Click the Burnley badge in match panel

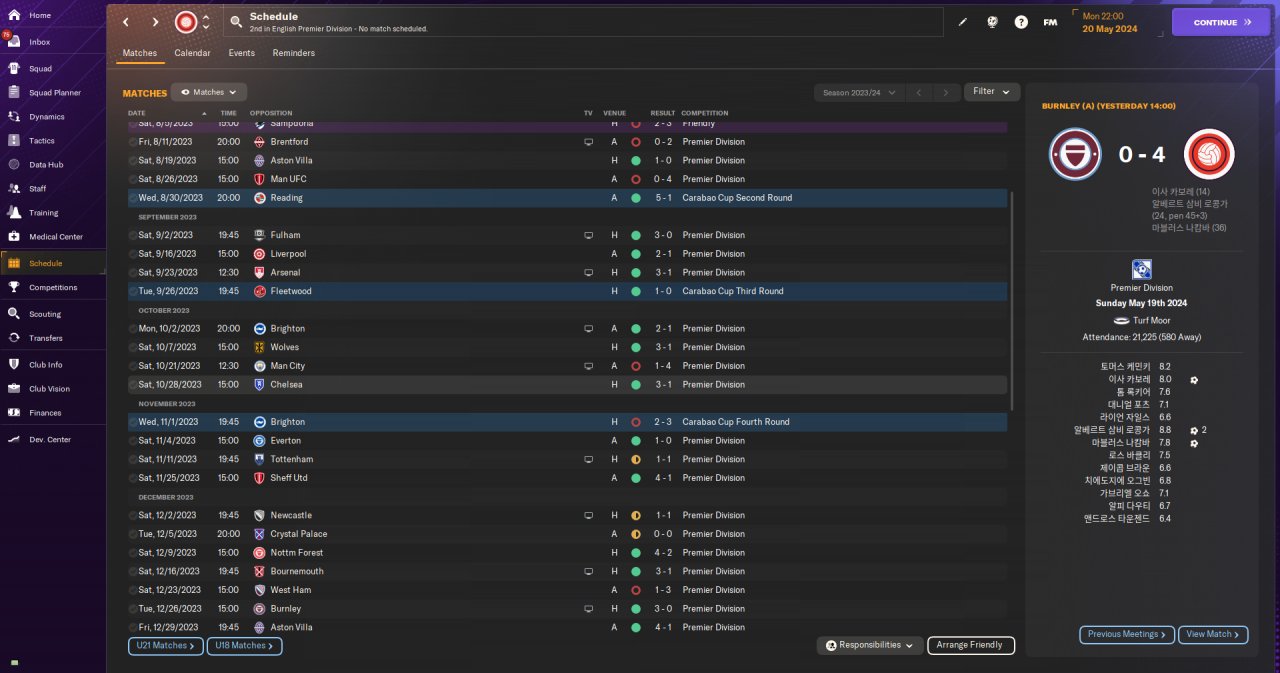(1075, 154)
